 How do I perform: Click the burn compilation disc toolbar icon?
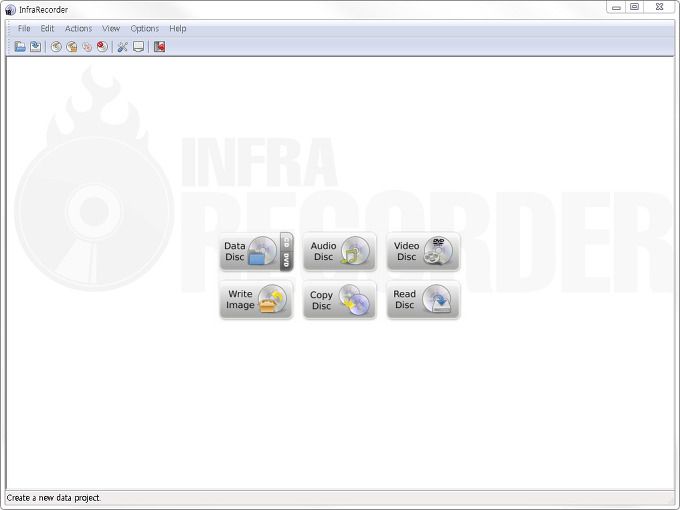point(56,46)
